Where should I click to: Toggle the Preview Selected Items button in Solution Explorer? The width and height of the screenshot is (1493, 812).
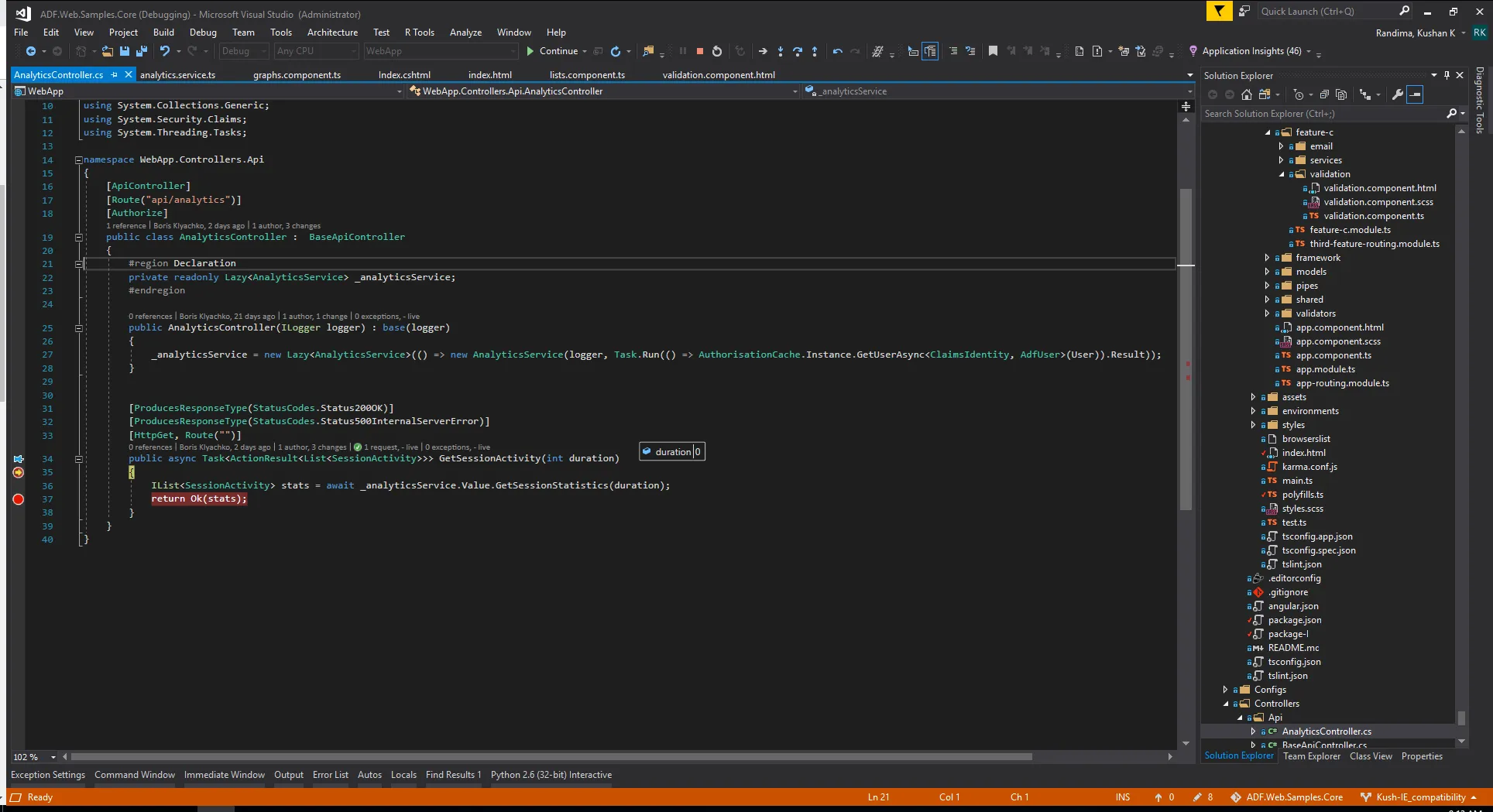point(1415,94)
